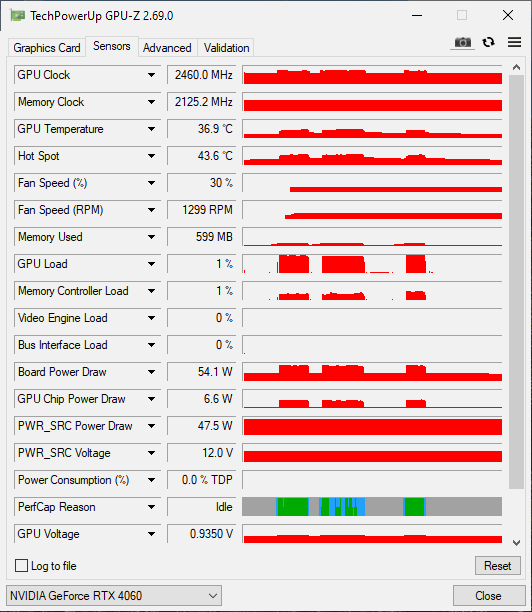
Task: Click the scrollbar down arrow
Action: tap(516, 543)
